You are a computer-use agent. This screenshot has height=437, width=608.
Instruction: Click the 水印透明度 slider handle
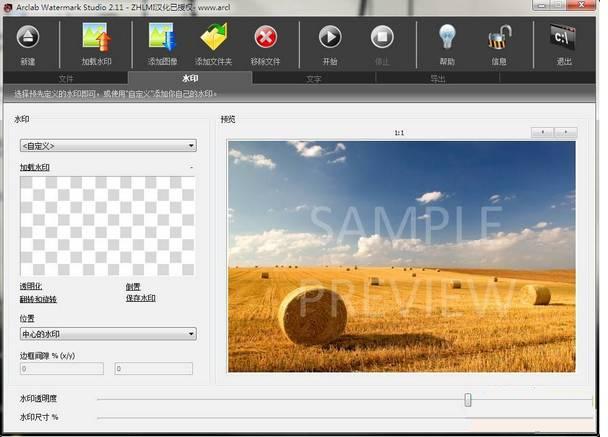click(x=468, y=399)
